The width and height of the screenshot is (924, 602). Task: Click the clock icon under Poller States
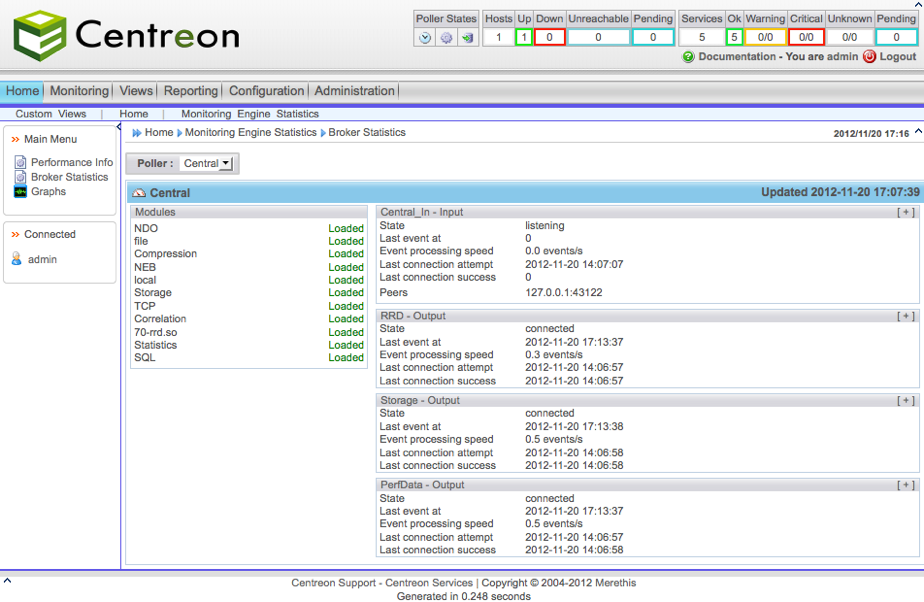tap(425, 38)
